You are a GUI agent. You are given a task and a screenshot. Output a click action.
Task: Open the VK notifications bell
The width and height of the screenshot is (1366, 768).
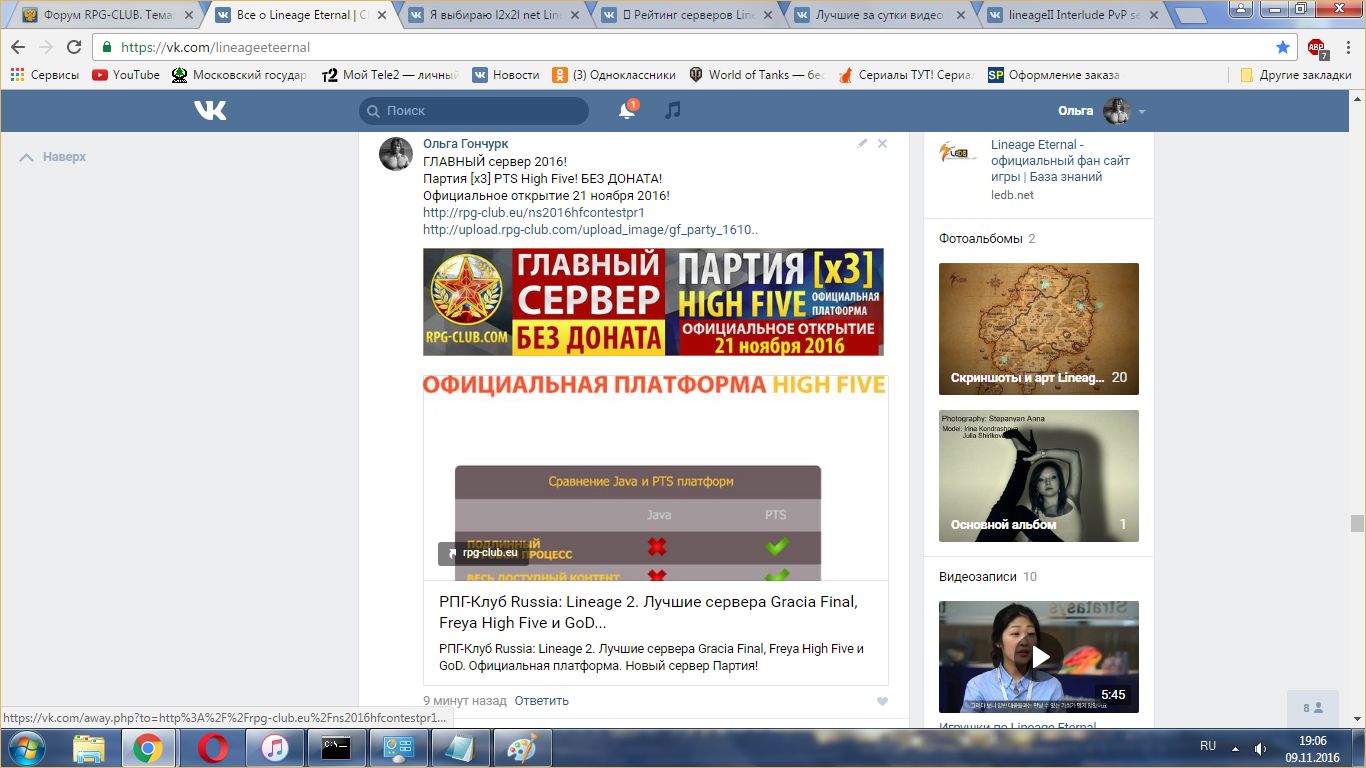click(627, 111)
